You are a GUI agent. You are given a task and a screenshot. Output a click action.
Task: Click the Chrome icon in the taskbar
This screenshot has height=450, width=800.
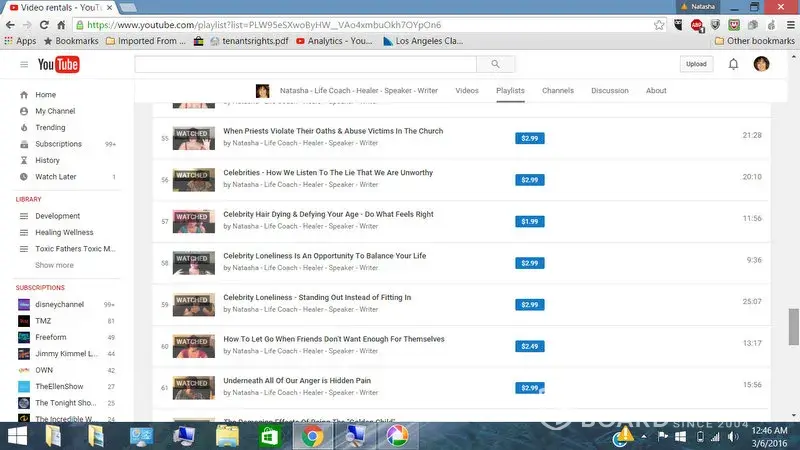(312, 435)
